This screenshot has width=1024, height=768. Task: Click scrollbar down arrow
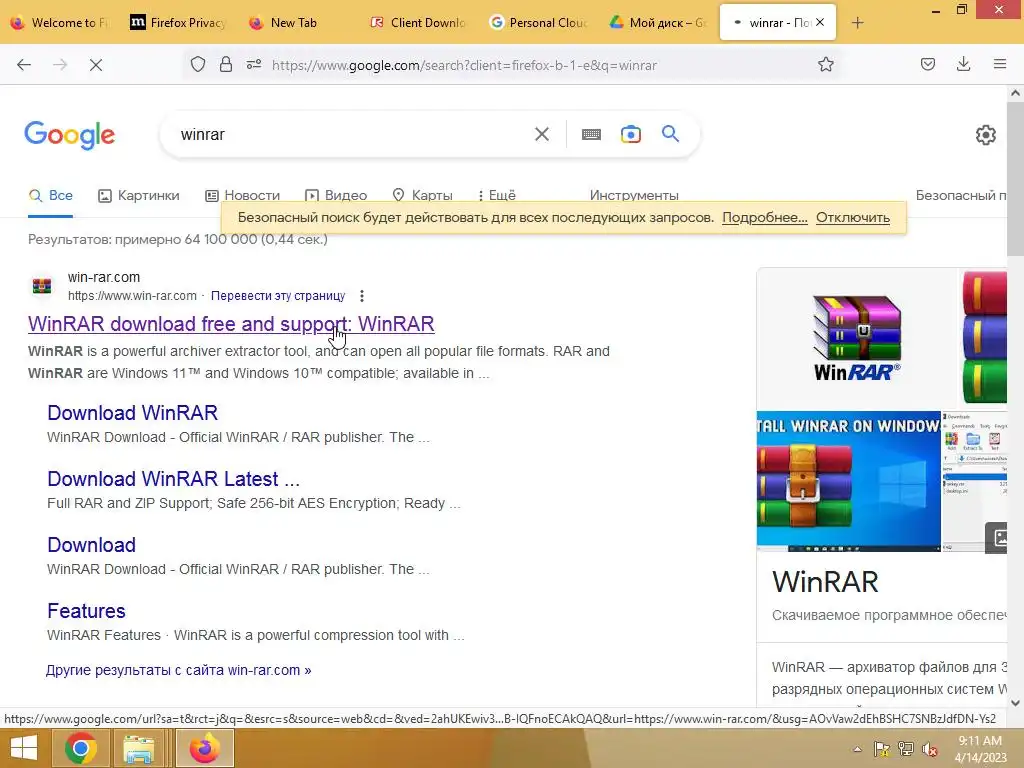coord(1015,703)
